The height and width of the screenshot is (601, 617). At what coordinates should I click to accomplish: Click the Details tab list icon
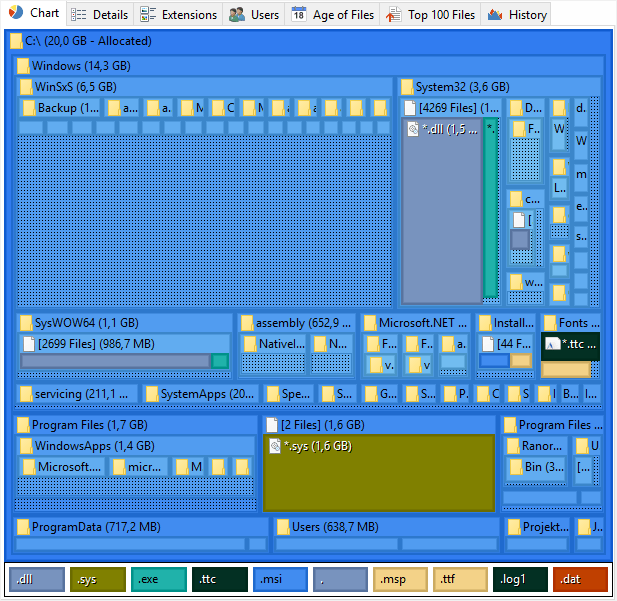pyautogui.click(x=79, y=15)
